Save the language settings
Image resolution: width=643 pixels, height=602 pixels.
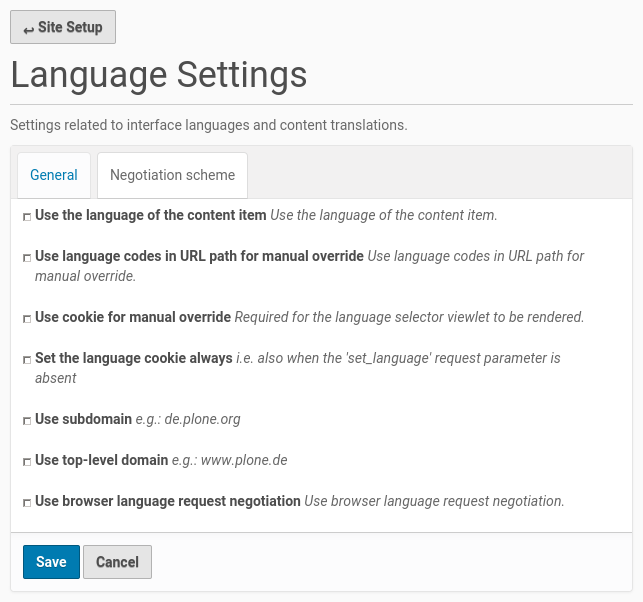[x=51, y=562]
